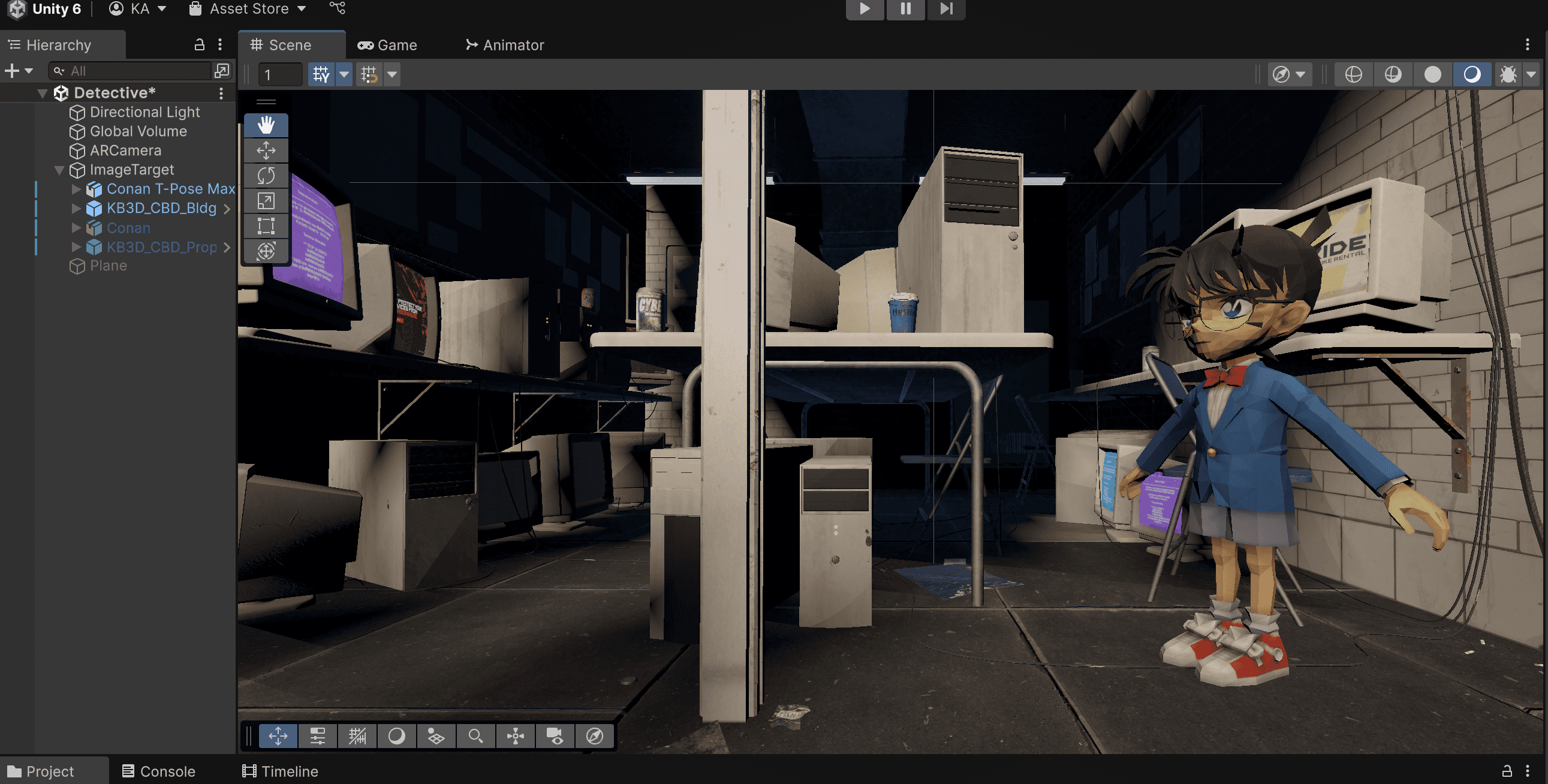Open the Hierarchy panel more options menu
1548x784 pixels.
220,44
